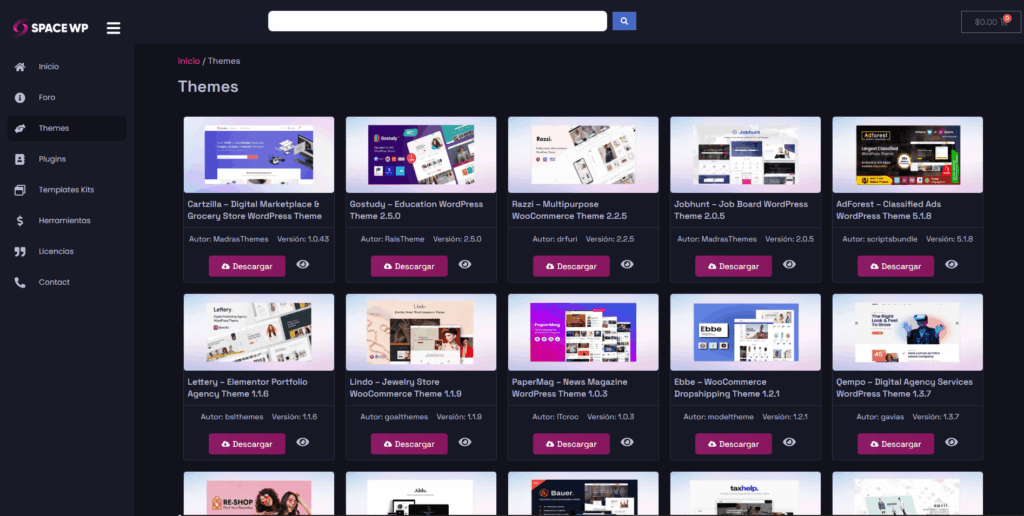Viewport: 1024px width, 516px height.
Task: Open the PaperMag News Magazine title link
Action: [569, 388]
